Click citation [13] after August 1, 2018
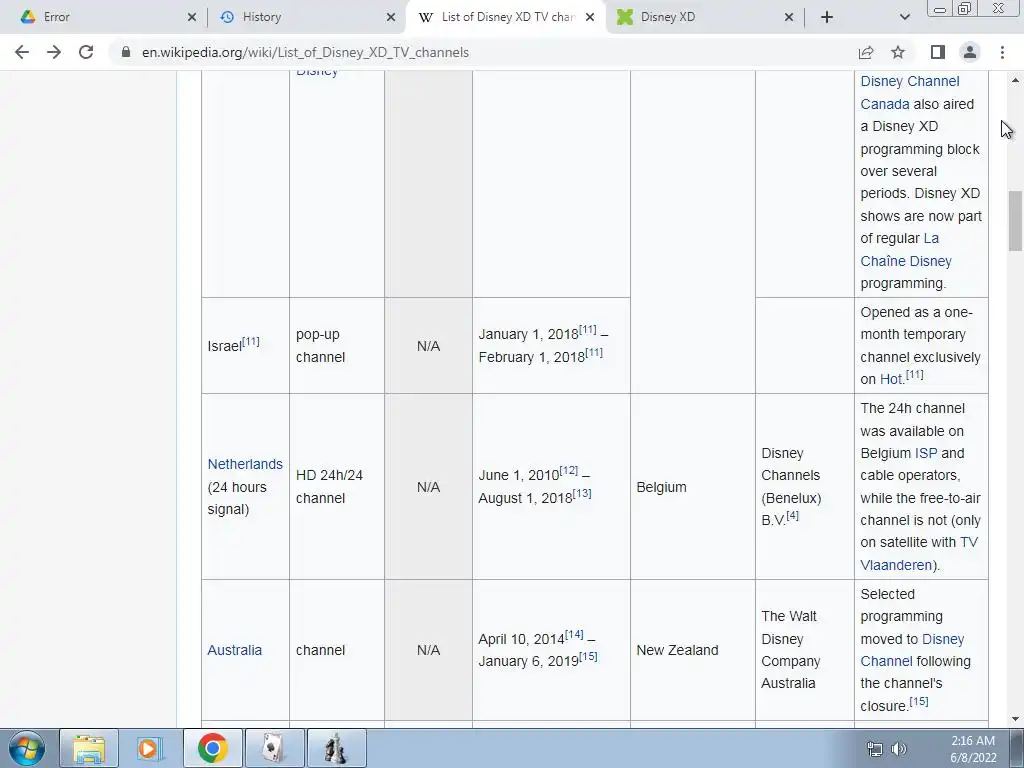The image size is (1024, 768). pyautogui.click(x=582, y=493)
